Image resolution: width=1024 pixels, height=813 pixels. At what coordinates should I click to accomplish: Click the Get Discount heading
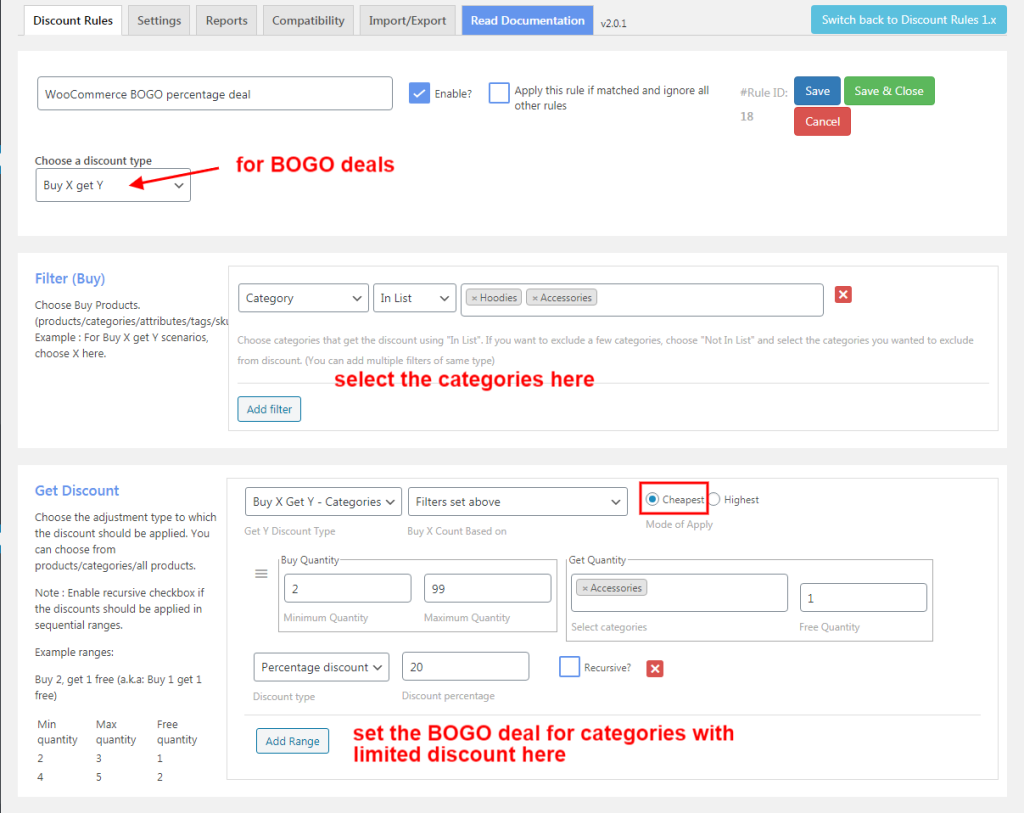(77, 490)
